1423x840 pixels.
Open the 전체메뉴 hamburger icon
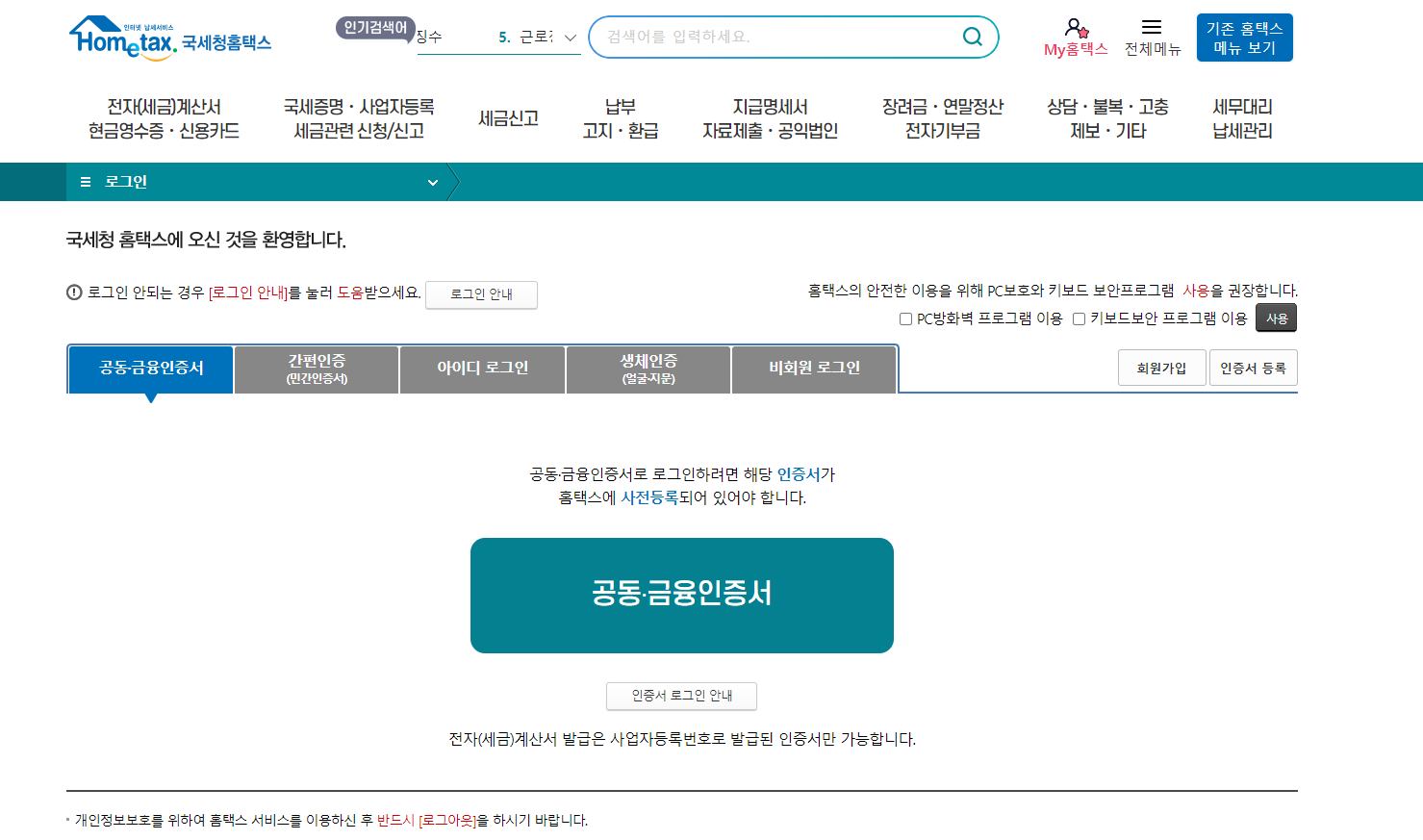1152,27
